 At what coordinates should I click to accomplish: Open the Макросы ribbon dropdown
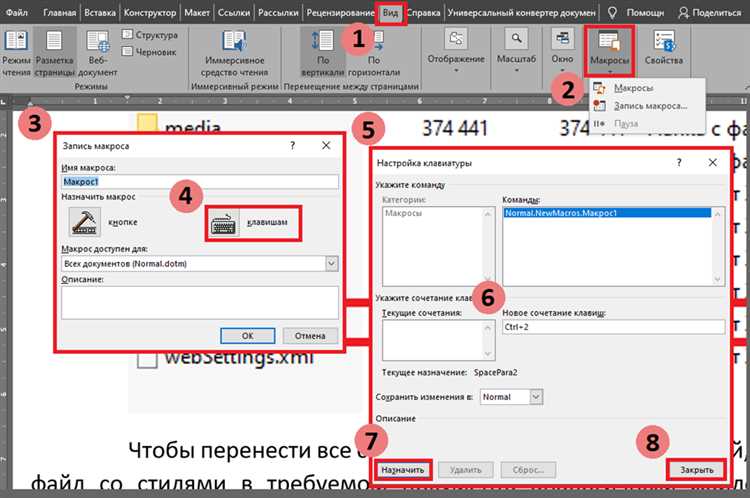(609, 50)
